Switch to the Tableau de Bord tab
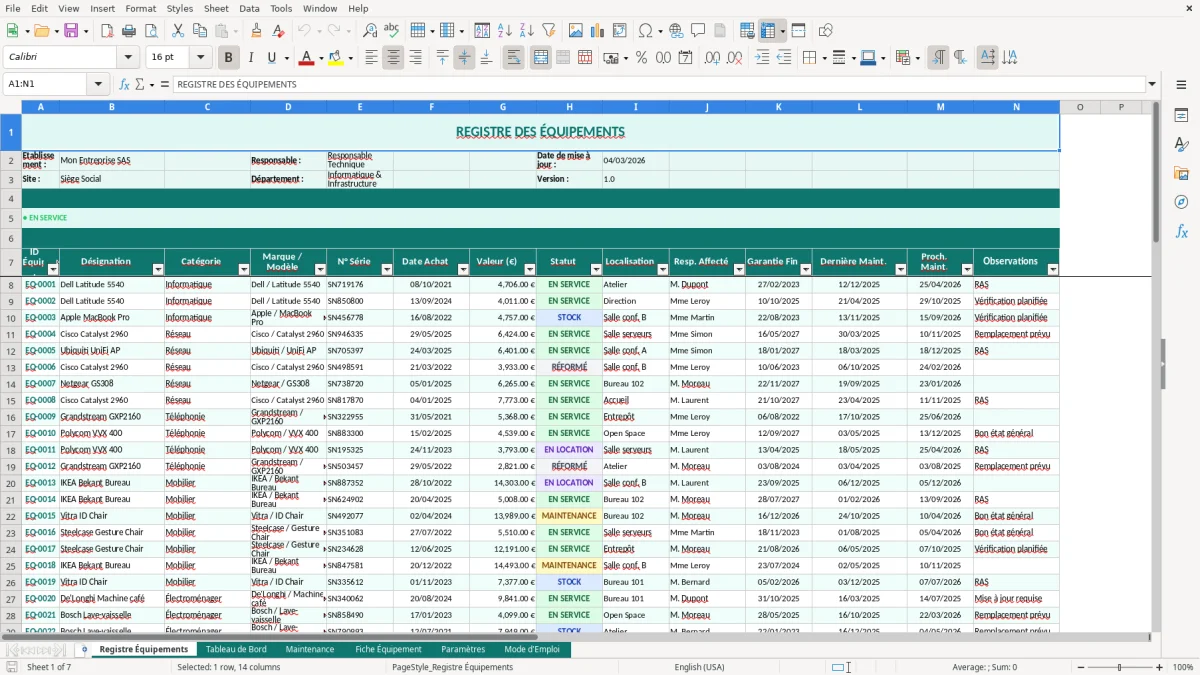Screen dimensions: 1200x675 click(236, 649)
